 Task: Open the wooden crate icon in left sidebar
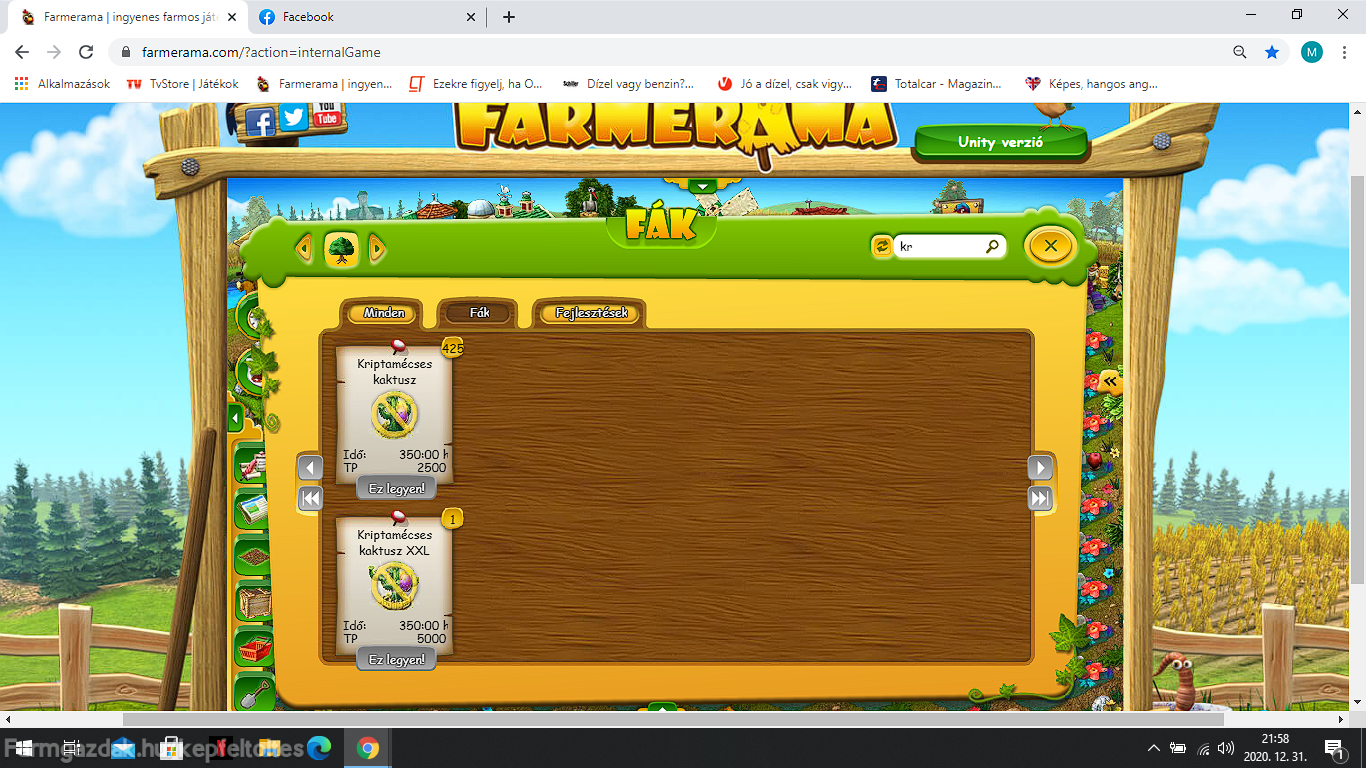(254, 602)
